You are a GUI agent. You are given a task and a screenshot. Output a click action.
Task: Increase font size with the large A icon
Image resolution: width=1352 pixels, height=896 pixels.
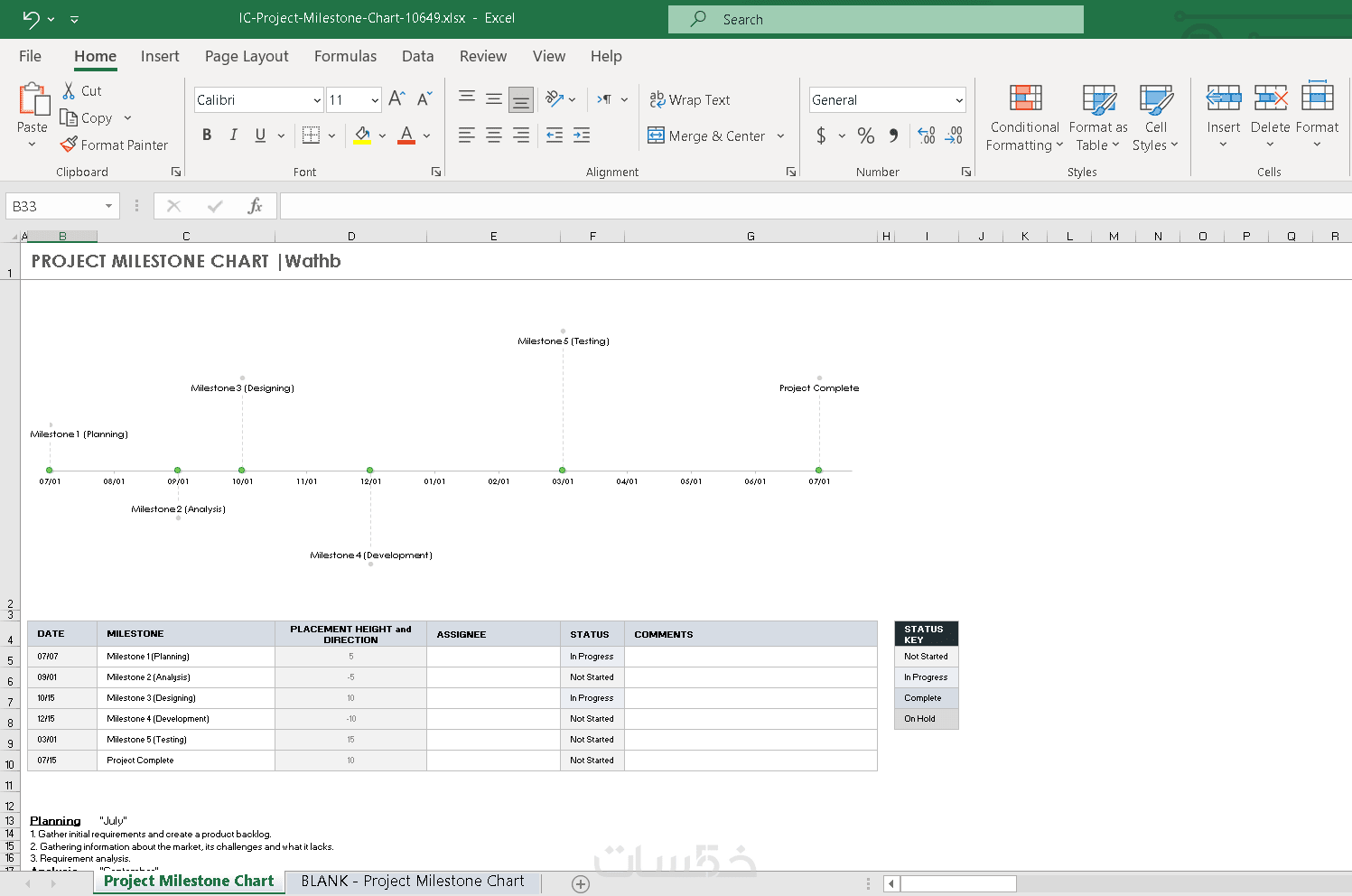[x=396, y=99]
